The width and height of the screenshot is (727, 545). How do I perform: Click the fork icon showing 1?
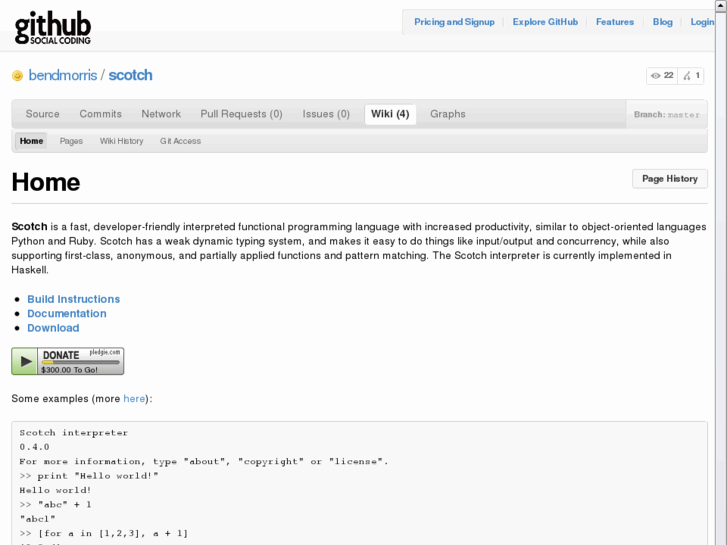(687, 76)
